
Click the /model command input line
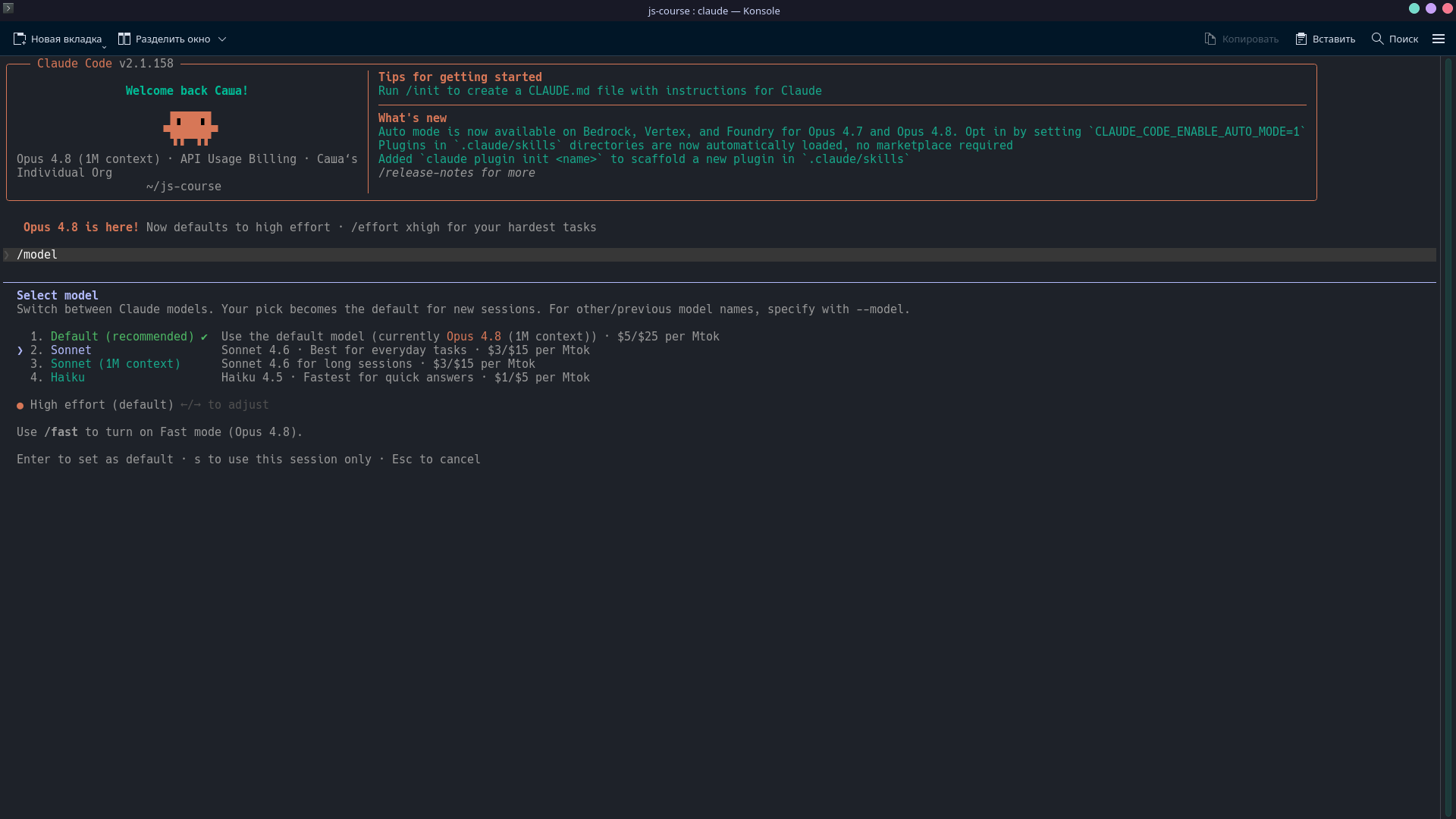click(719, 255)
